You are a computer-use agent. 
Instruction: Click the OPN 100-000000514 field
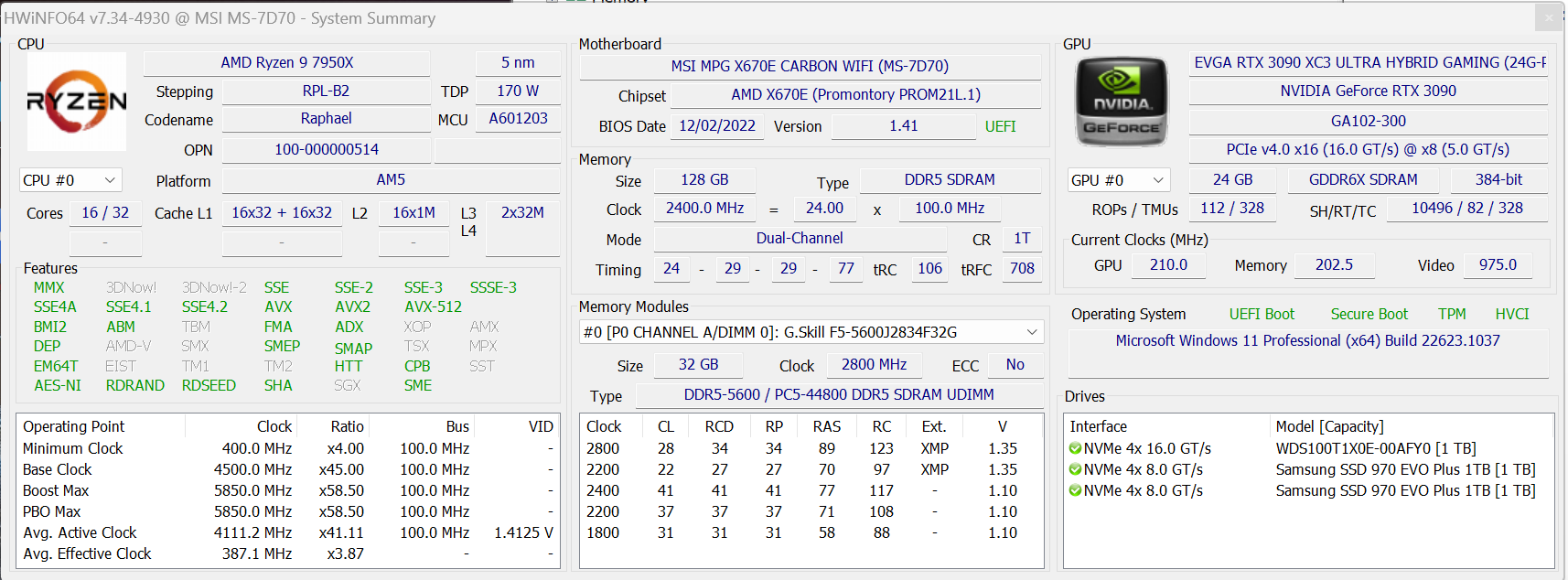tap(326, 150)
